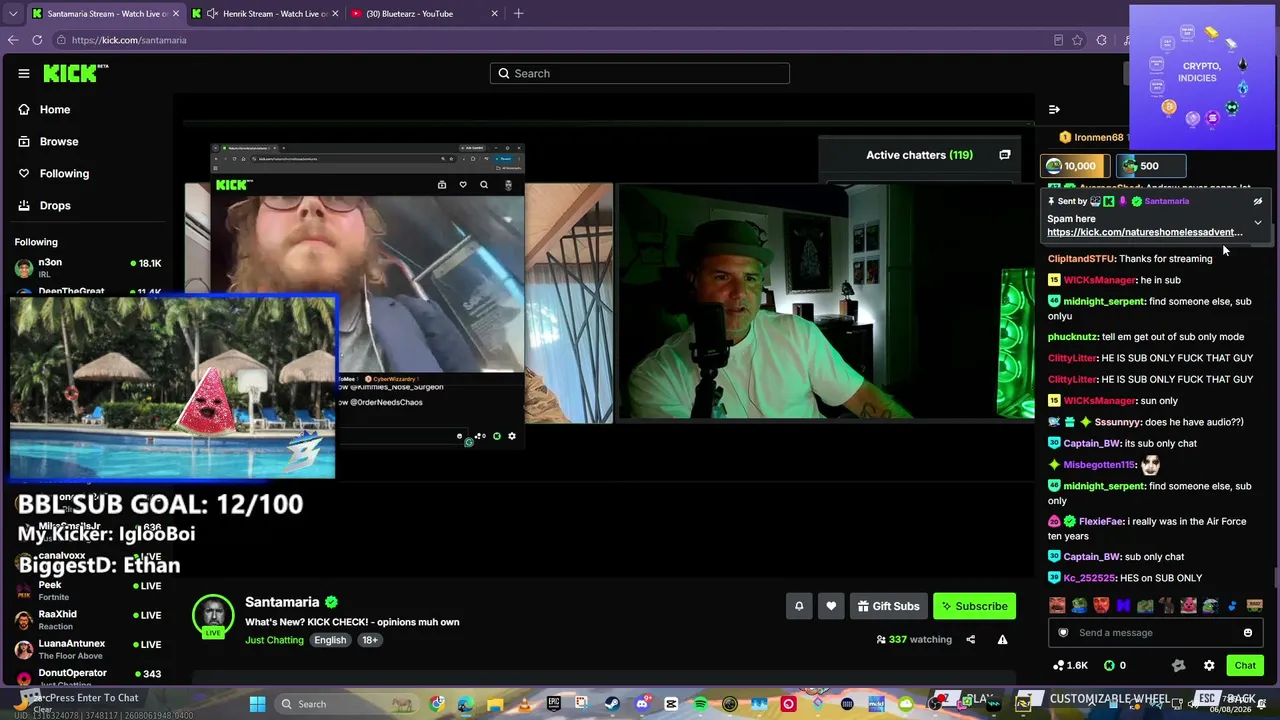The image size is (1280, 720).
Task: Switch to the Henrik Stream tab
Action: point(265,14)
